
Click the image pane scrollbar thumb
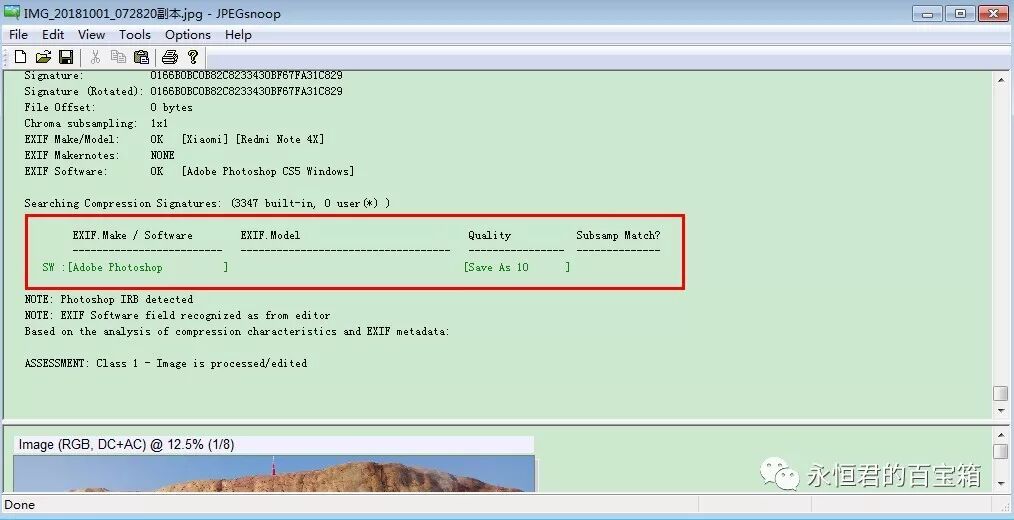pyautogui.click(x=1000, y=451)
